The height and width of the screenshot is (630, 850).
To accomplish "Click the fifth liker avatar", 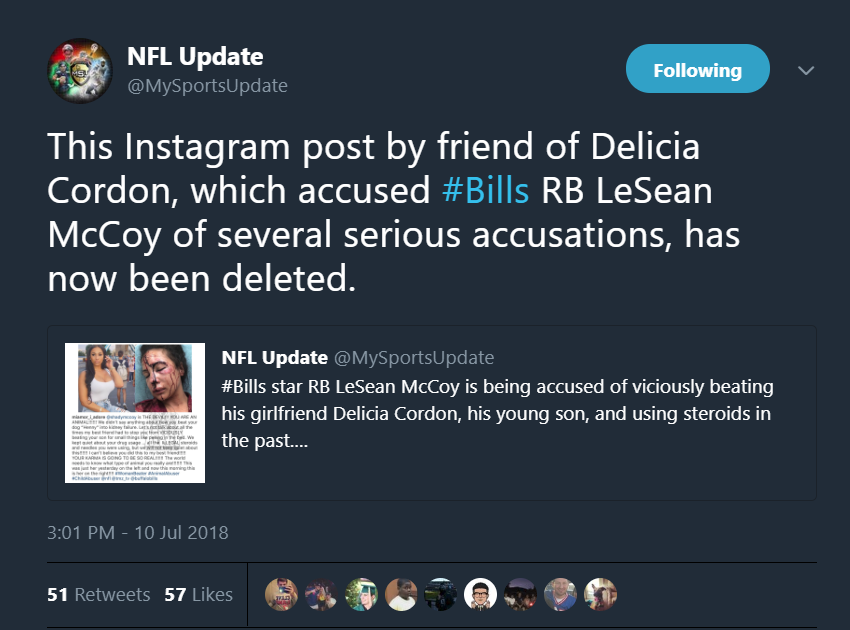I will pyautogui.click(x=441, y=594).
